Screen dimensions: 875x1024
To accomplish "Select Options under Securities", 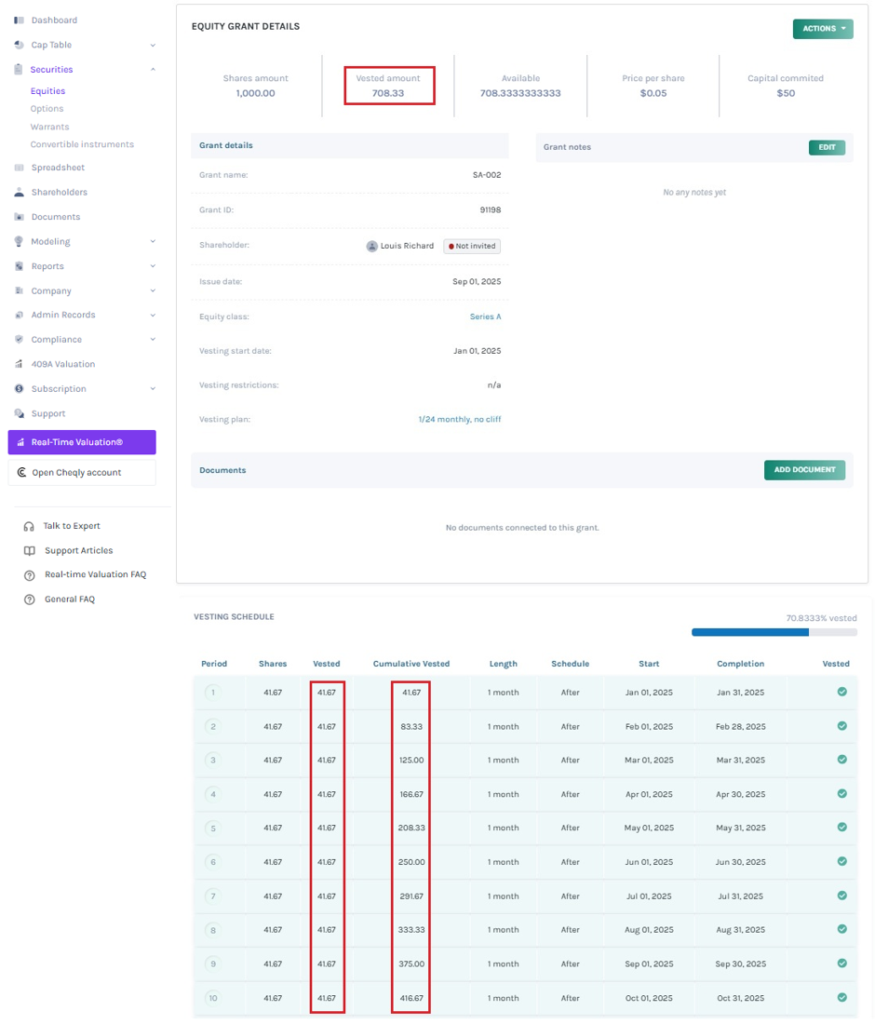I will (47, 108).
